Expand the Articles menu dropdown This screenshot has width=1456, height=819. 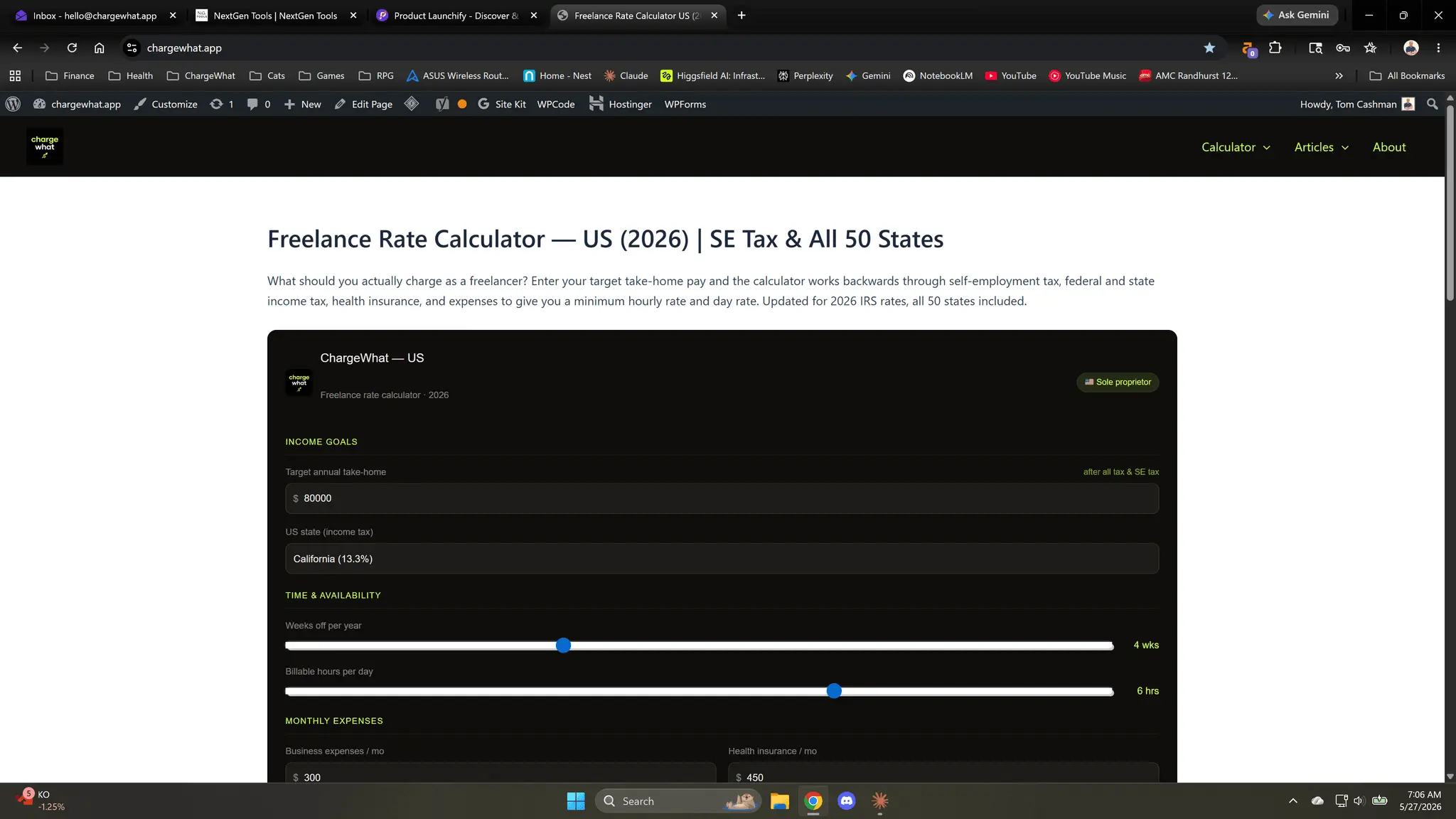1321,147
